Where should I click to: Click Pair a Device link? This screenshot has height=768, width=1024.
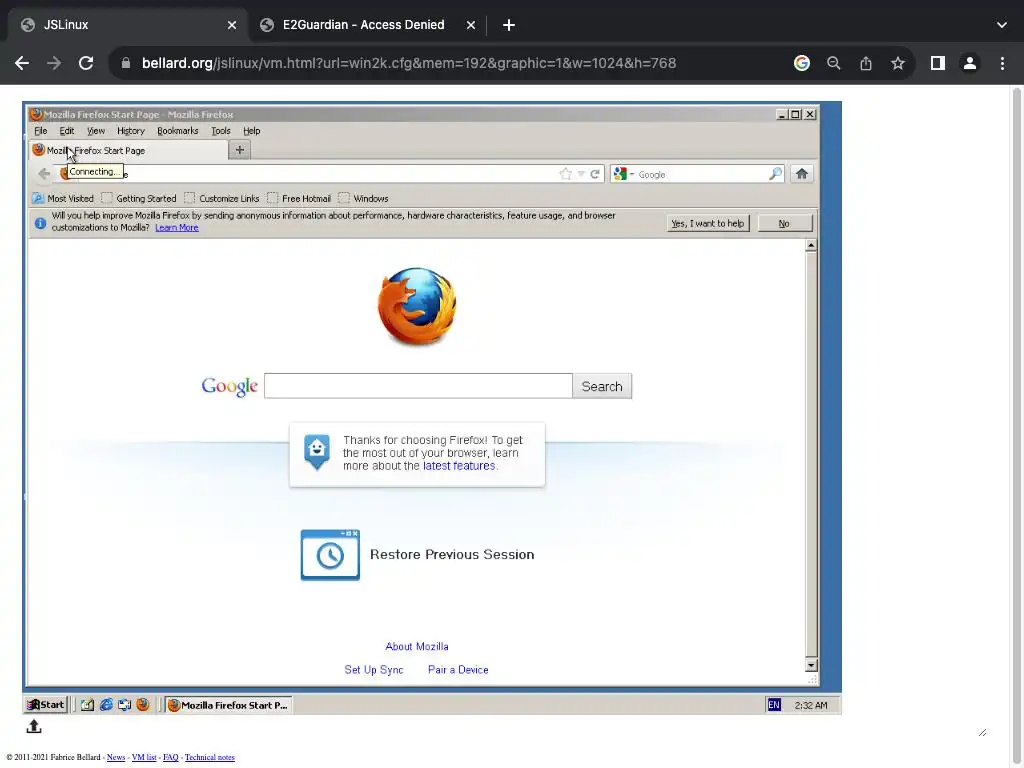click(458, 670)
